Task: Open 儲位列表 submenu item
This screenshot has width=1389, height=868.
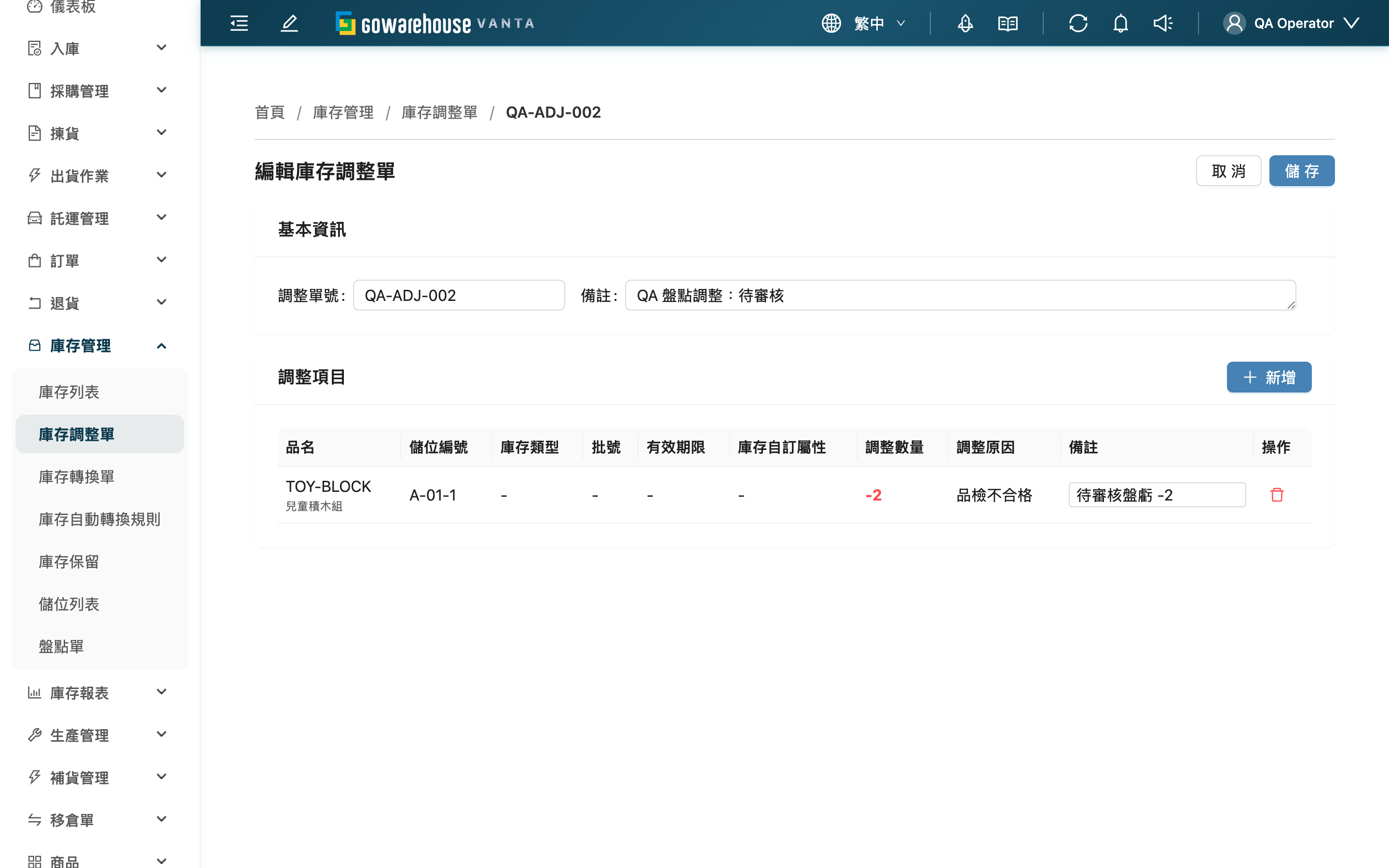Action: [x=100, y=605]
